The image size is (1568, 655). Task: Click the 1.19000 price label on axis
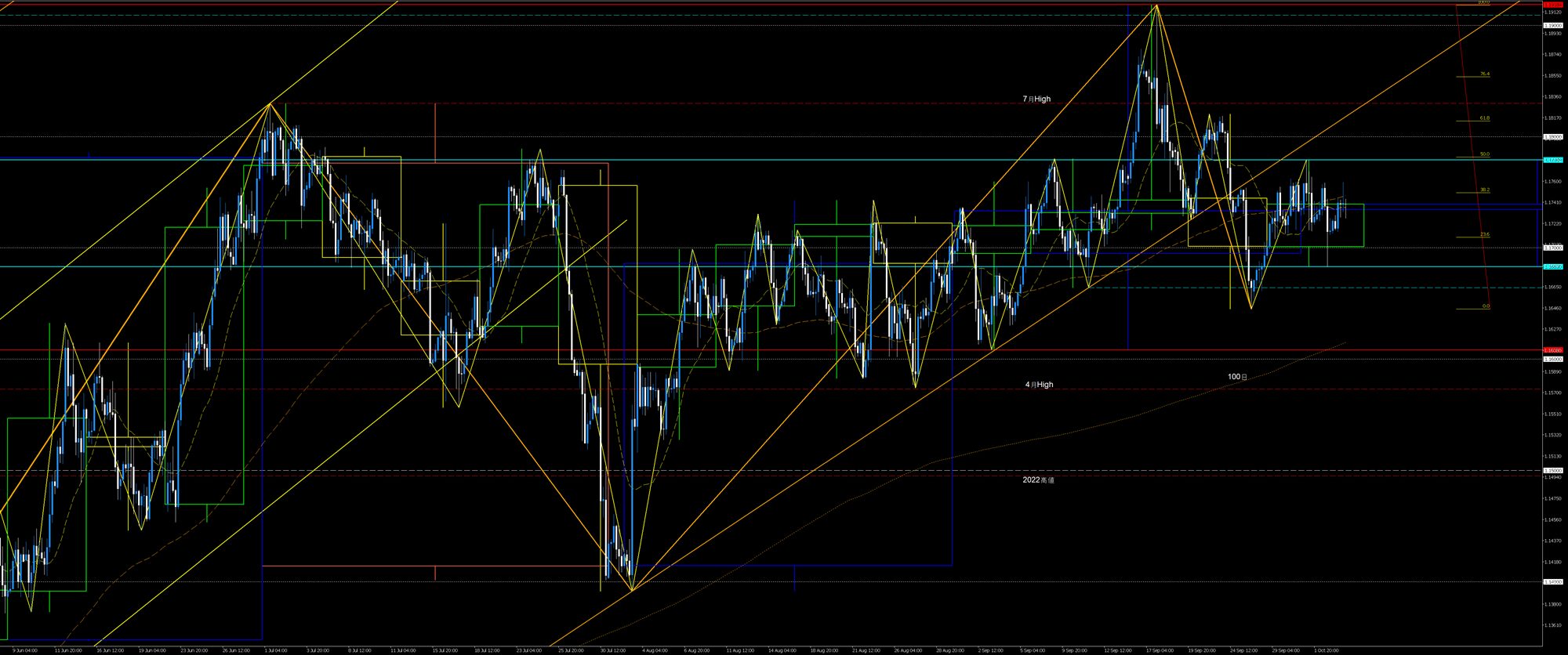coord(1552,25)
